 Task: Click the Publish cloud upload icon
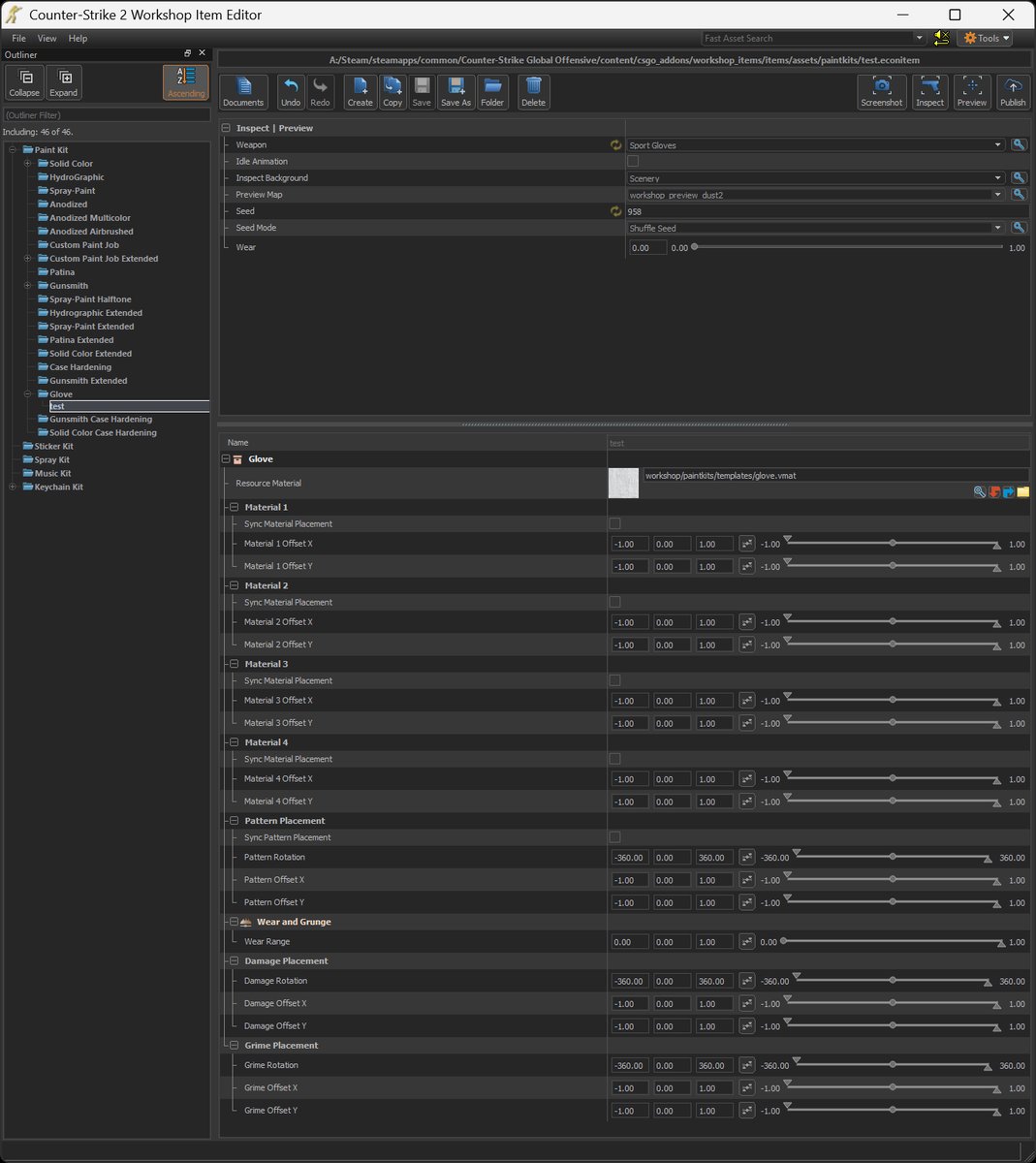click(1013, 92)
